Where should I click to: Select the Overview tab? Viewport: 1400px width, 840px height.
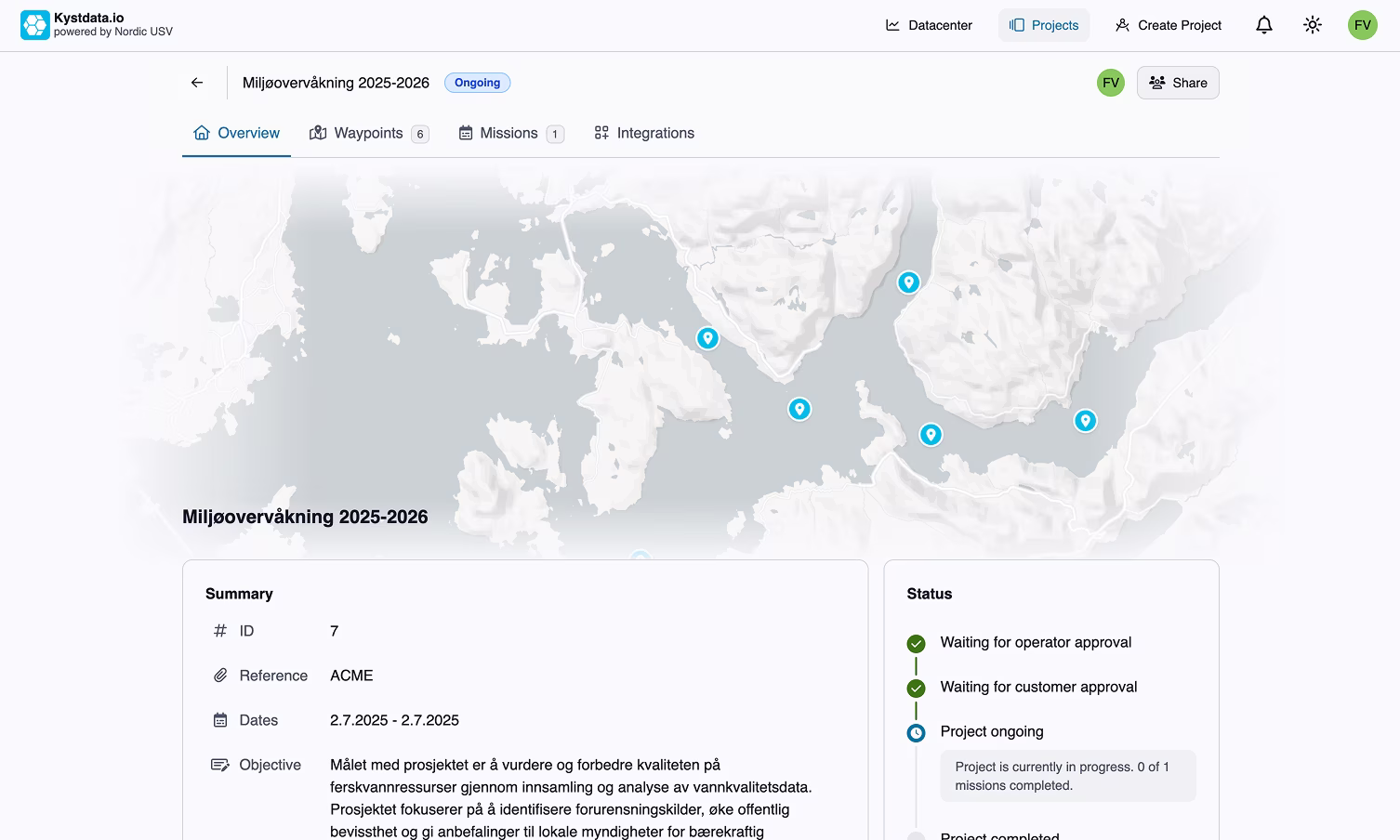[236, 133]
